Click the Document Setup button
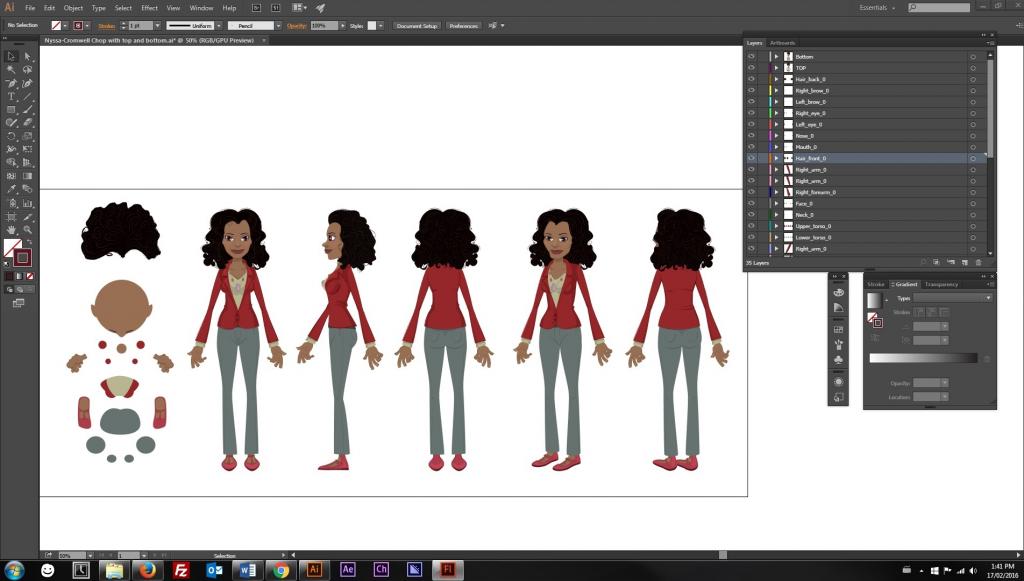 [417, 25]
